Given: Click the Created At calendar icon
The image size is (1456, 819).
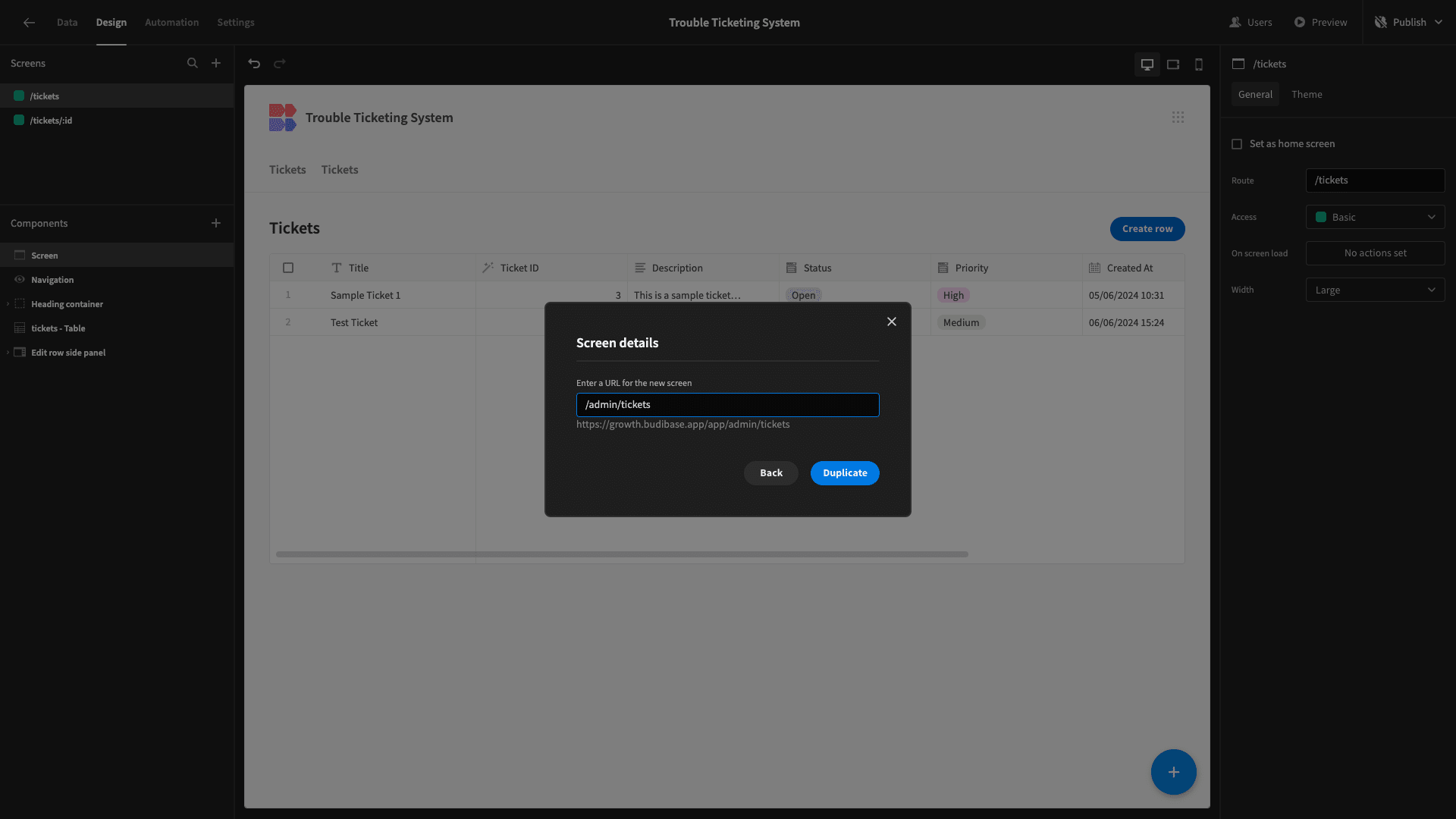Looking at the screenshot, I should click(x=1095, y=268).
